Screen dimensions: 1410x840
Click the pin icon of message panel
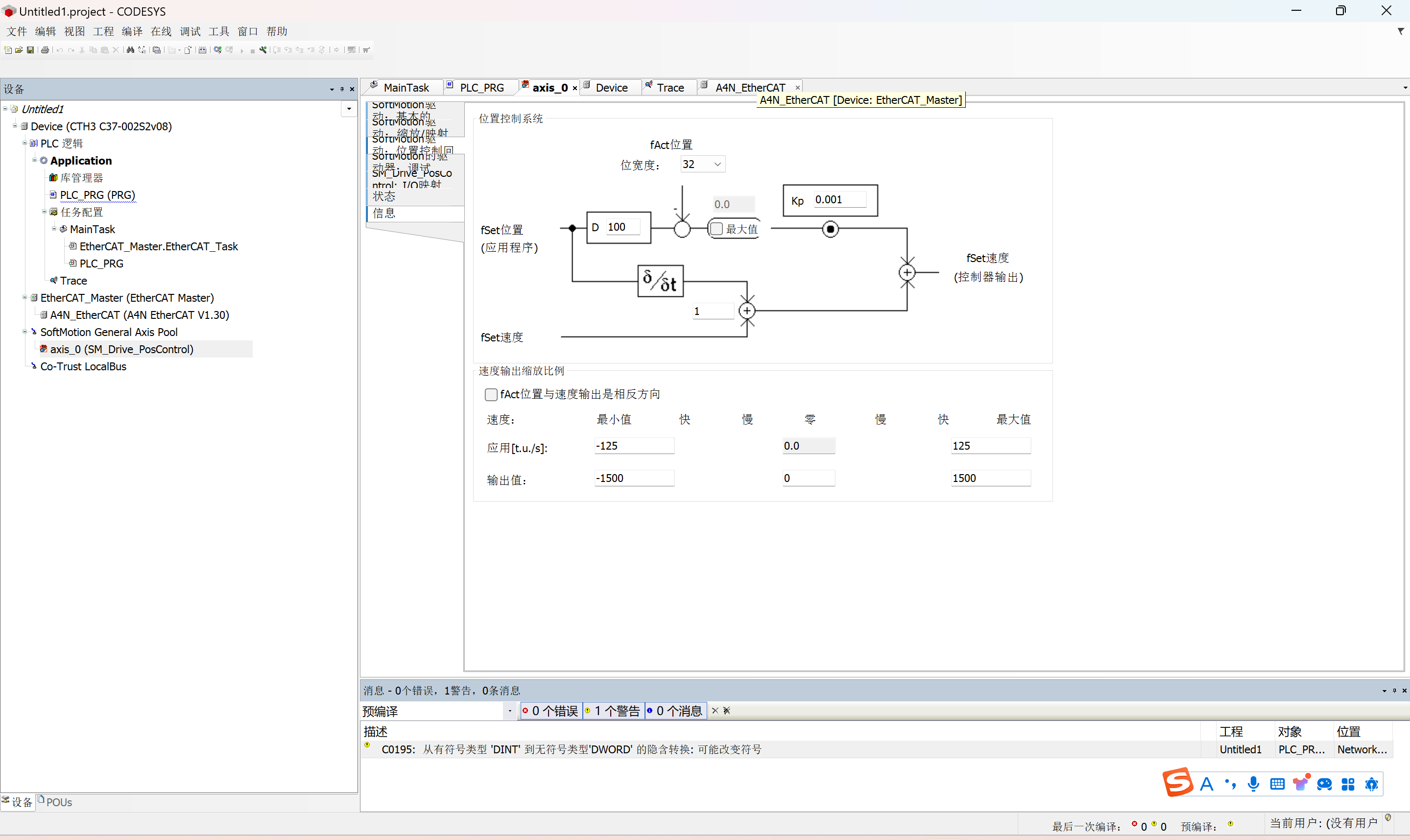pyautogui.click(x=1394, y=691)
